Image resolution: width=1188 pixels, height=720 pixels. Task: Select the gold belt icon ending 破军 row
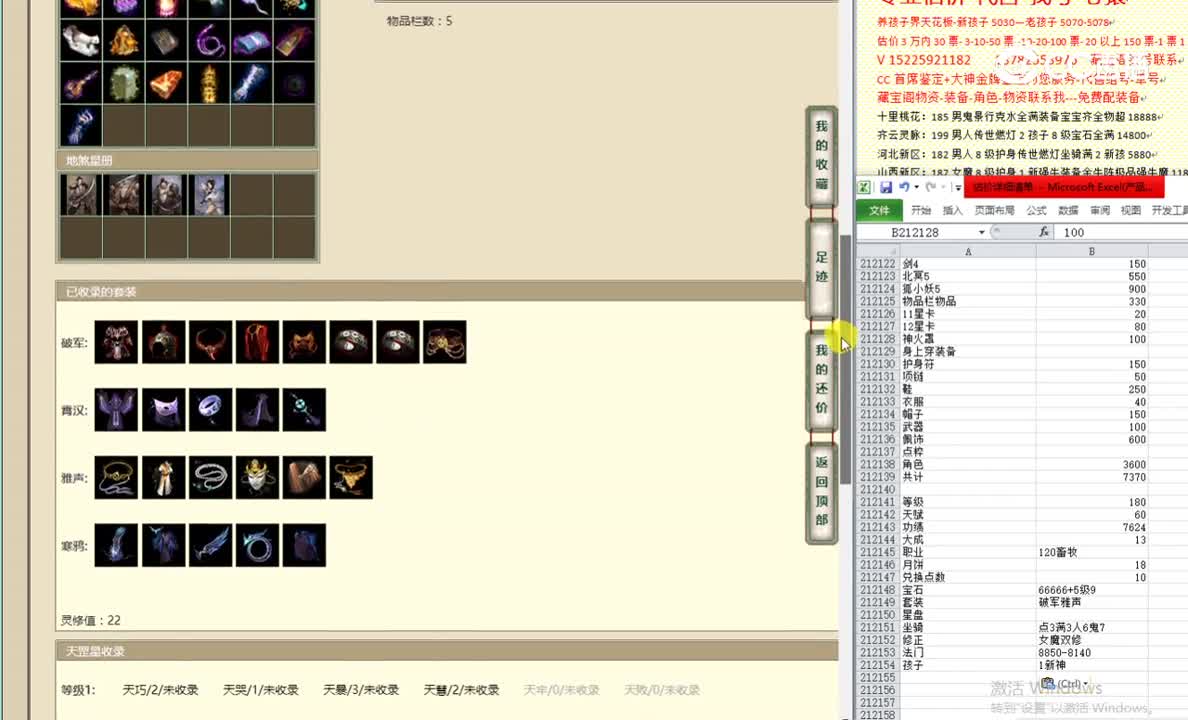(445, 342)
